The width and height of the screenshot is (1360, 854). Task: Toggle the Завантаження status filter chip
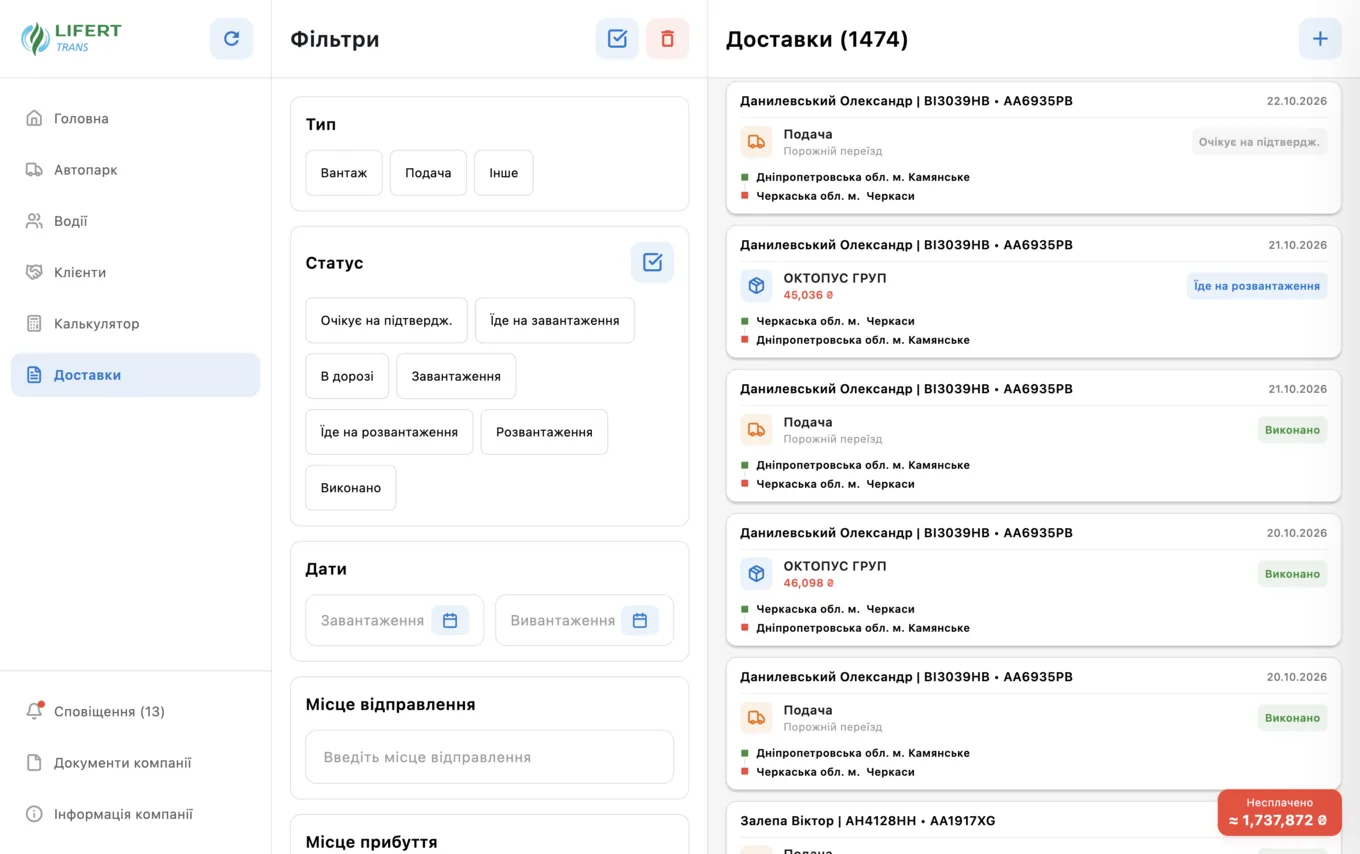(x=456, y=376)
